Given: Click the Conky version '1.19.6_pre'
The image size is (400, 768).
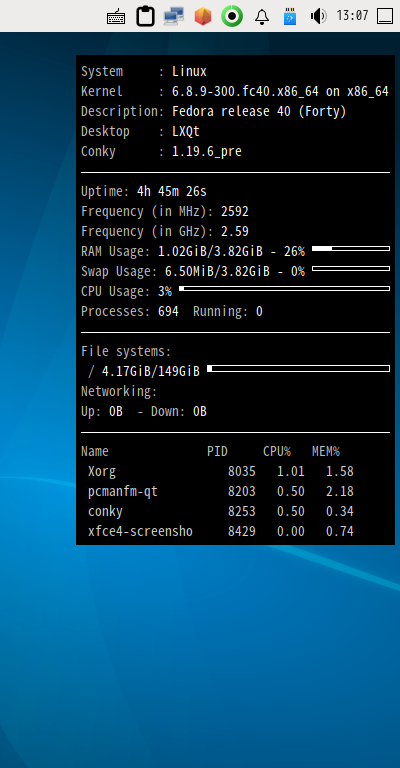Looking at the screenshot, I should click(207, 152).
